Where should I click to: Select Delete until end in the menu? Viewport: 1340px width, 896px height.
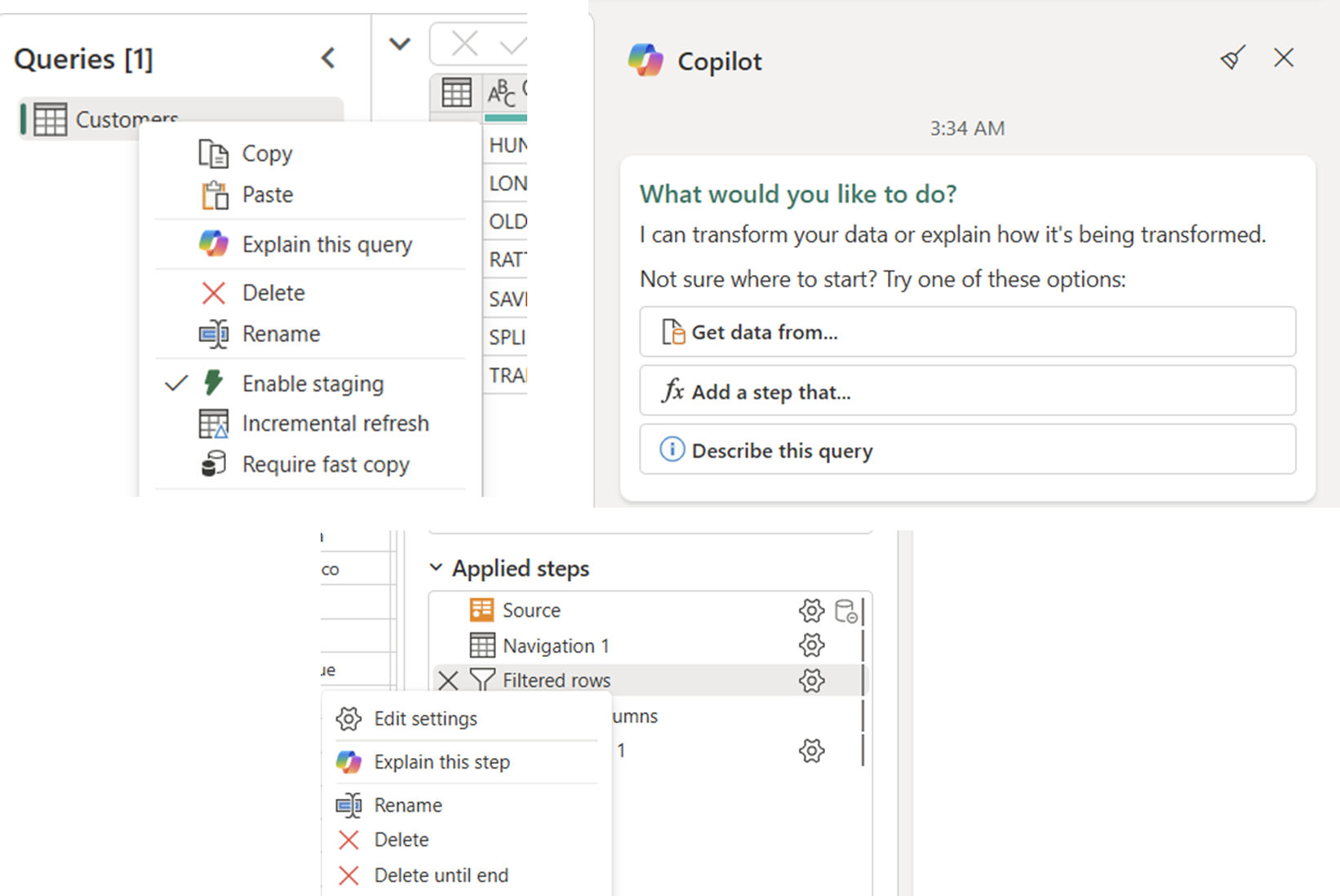(441, 874)
